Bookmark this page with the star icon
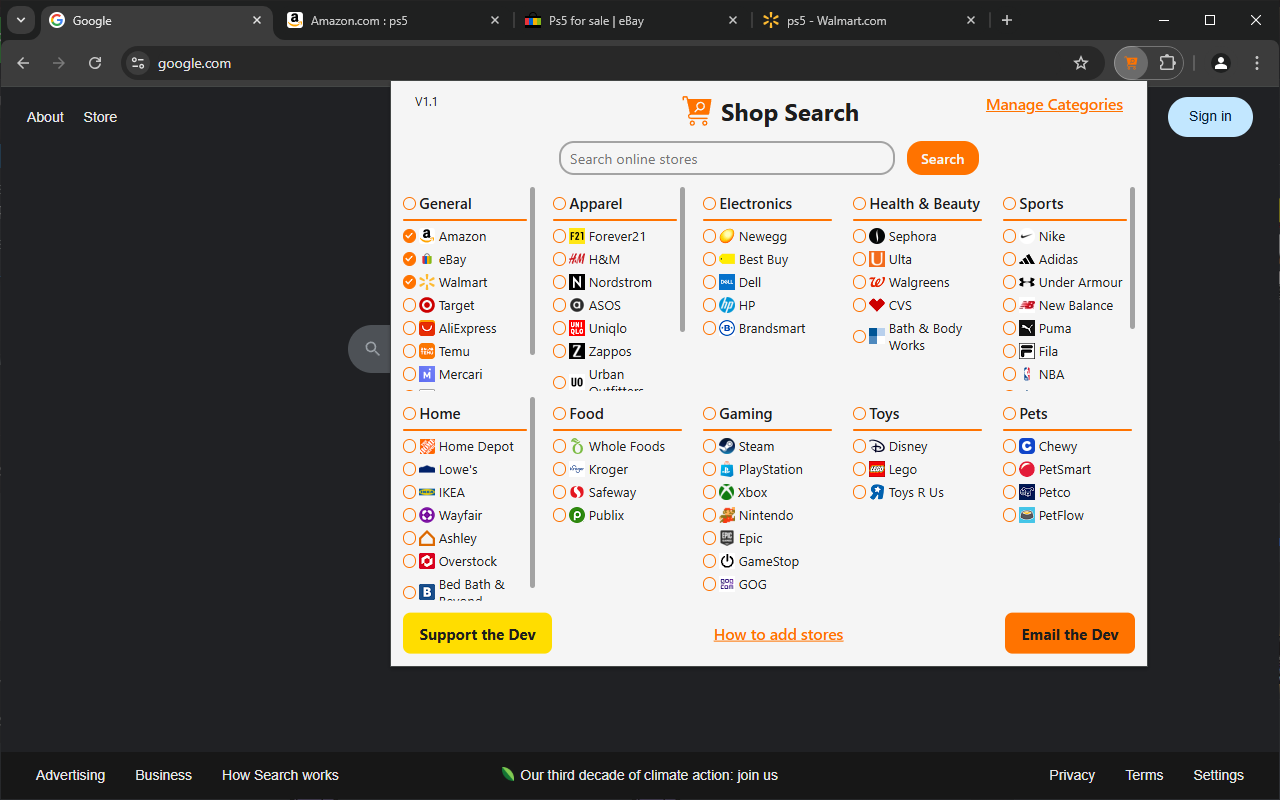The width and height of the screenshot is (1280, 800). coord(1081,63)
